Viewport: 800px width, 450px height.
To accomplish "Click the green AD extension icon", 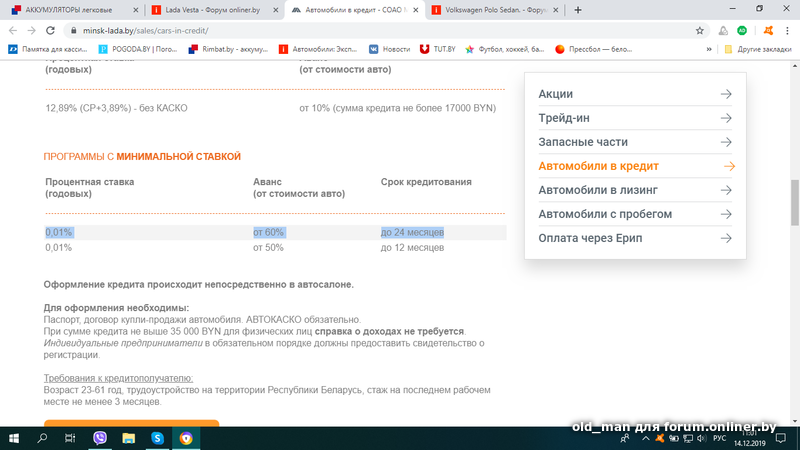I will pyautogui.click(x=742, y=31).
